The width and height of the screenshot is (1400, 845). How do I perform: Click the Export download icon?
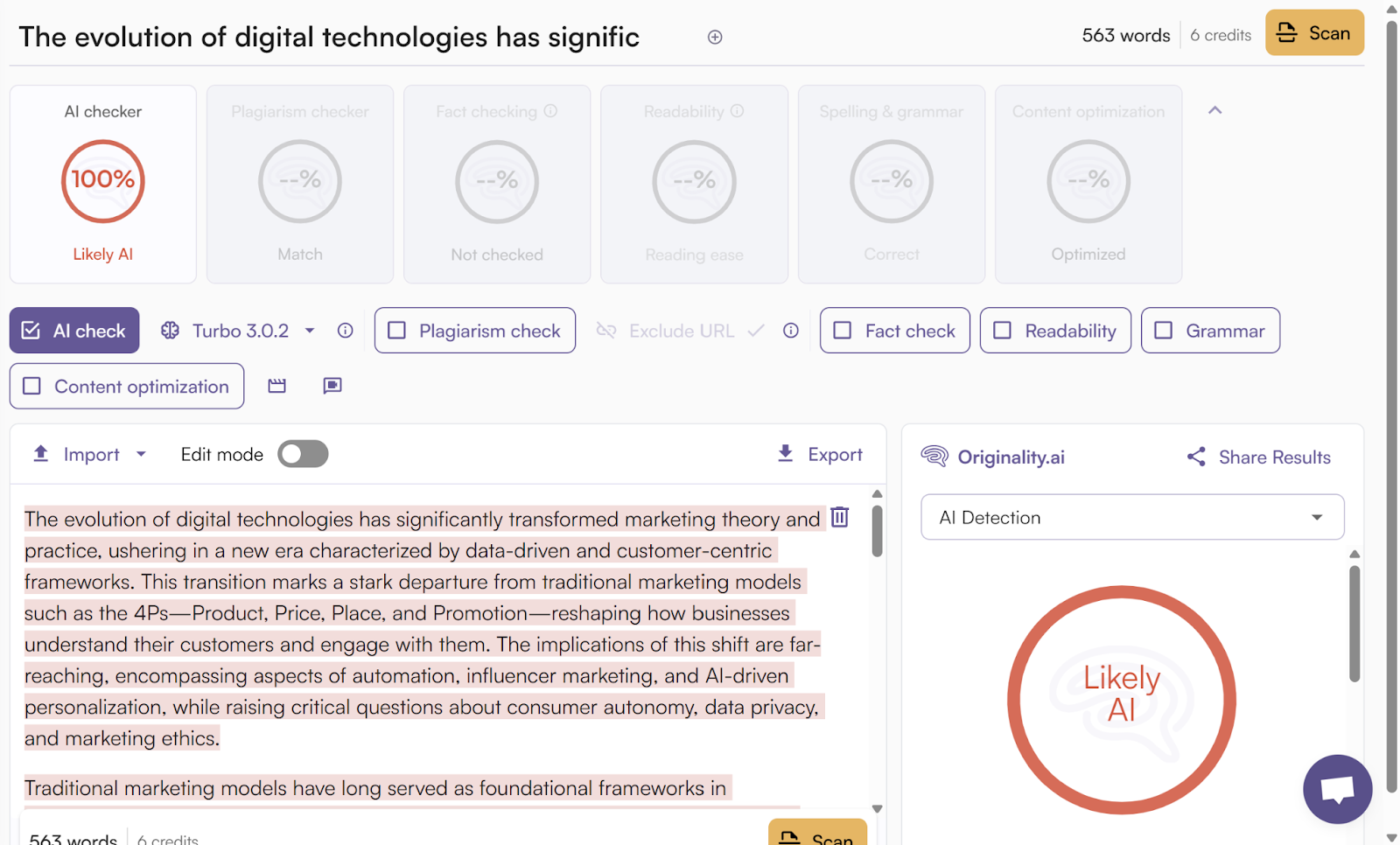click(x=785, y=453)
